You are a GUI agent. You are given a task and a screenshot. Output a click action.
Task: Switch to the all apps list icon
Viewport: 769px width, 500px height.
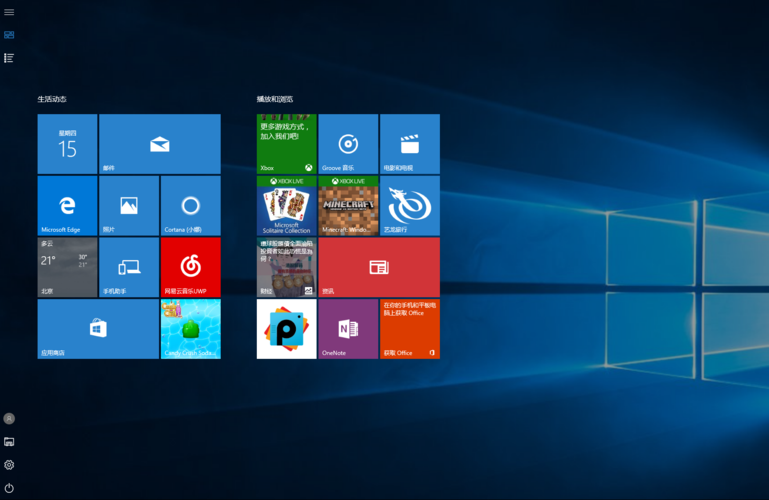pos(9,58)
